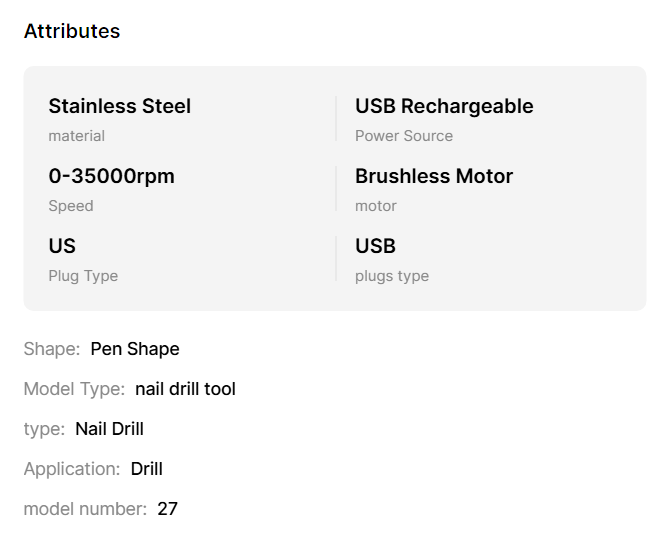Click the 'Plug Type' label under US

83,276
